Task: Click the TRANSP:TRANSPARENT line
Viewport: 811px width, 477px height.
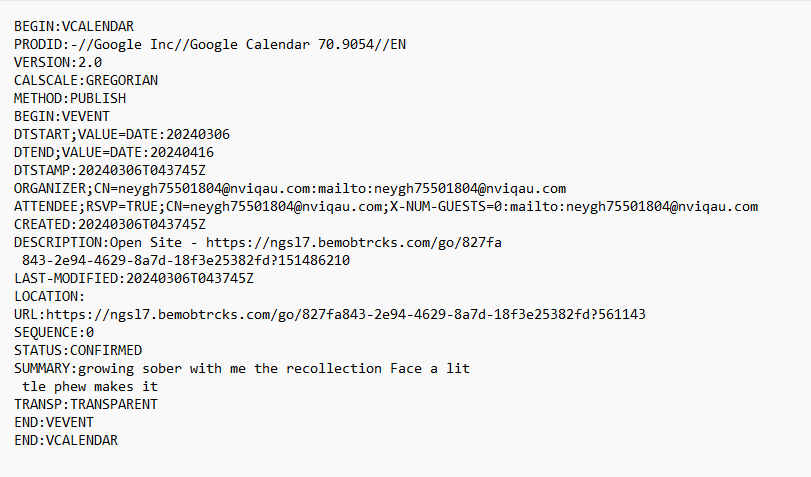Action: click(86, 404)
